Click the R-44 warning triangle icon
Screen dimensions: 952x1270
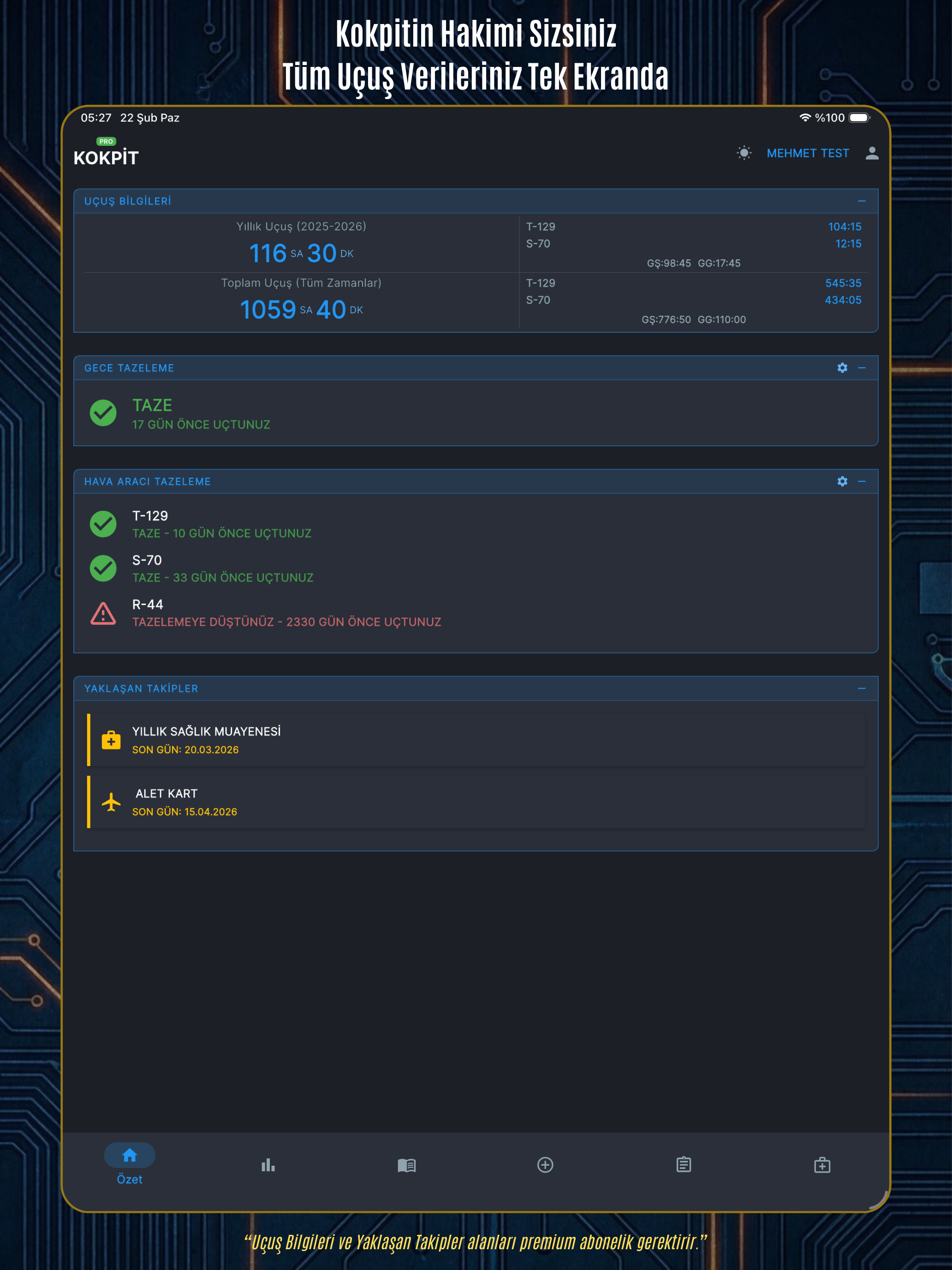(x=103, y=613)
